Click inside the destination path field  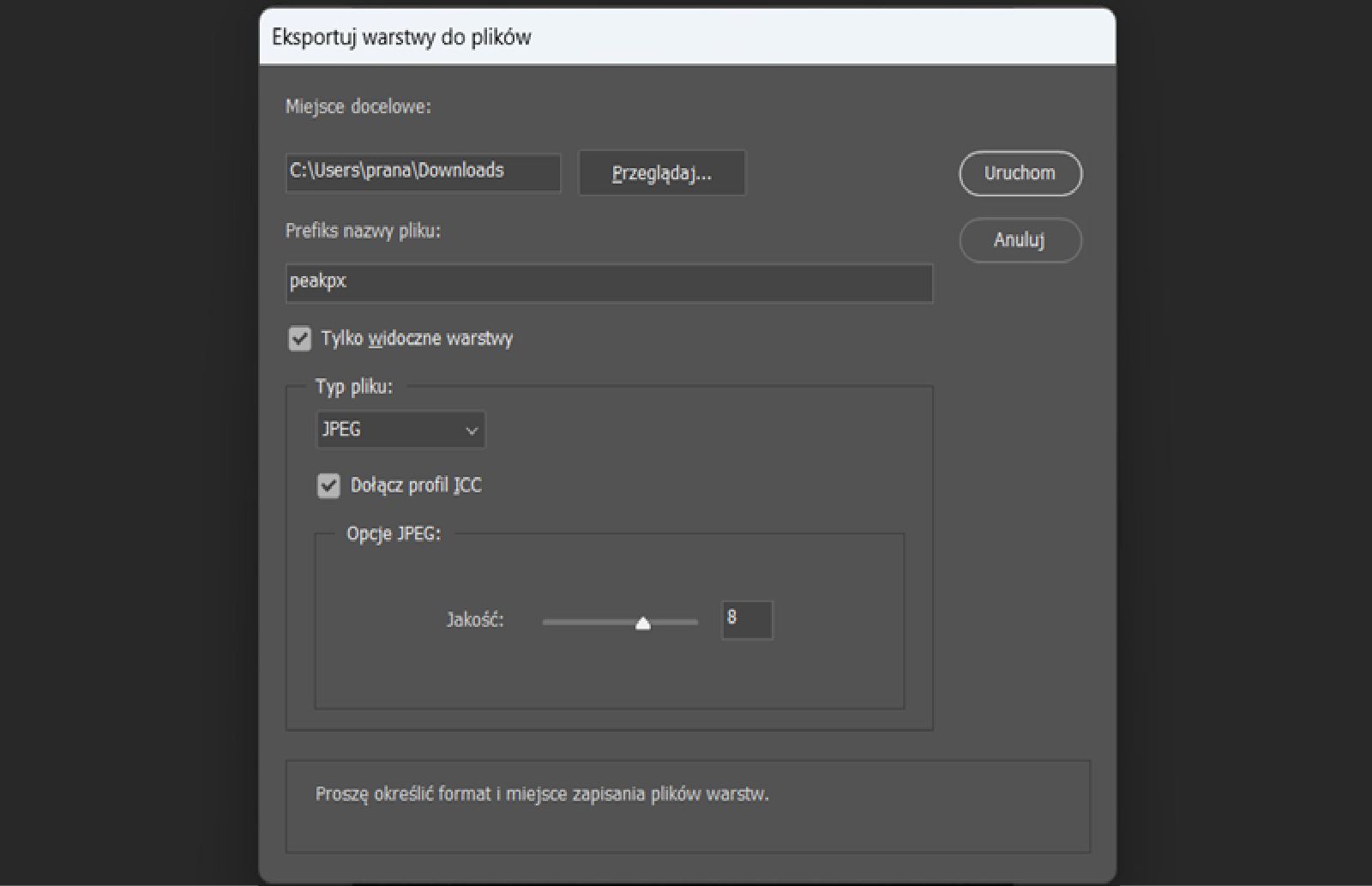click(423, 172)
